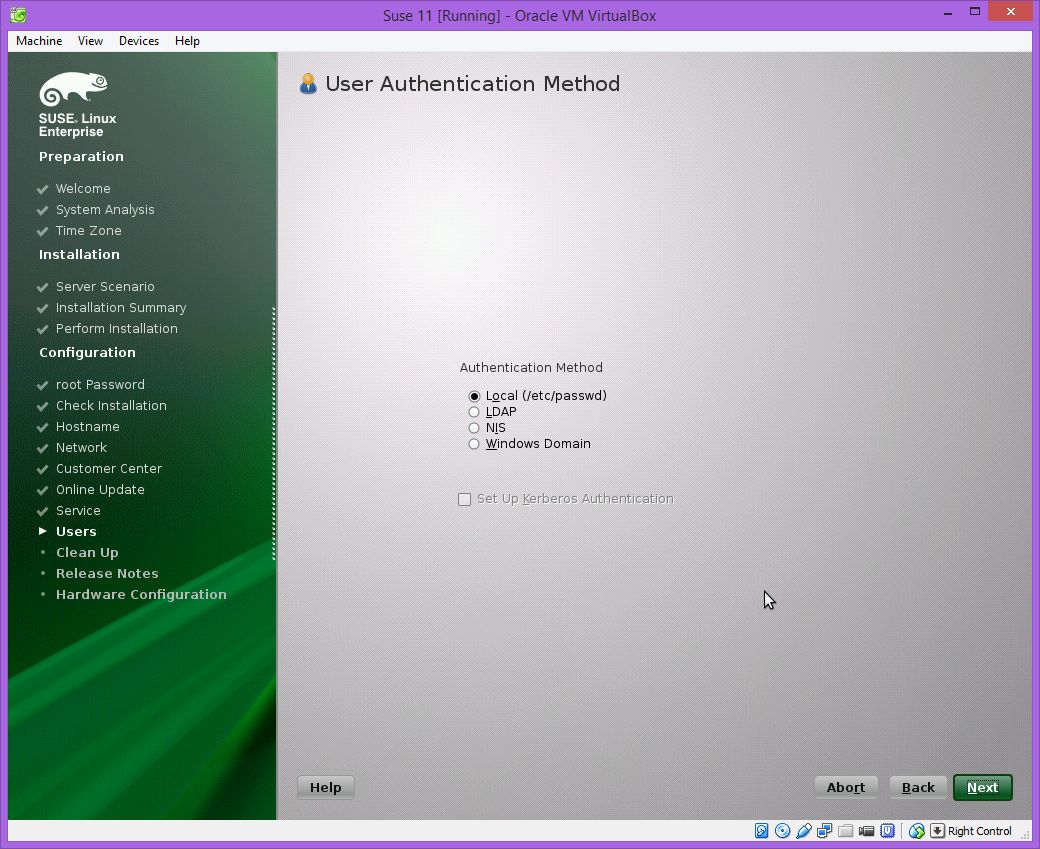Click the Authentication Method group label

coord(531,367)
